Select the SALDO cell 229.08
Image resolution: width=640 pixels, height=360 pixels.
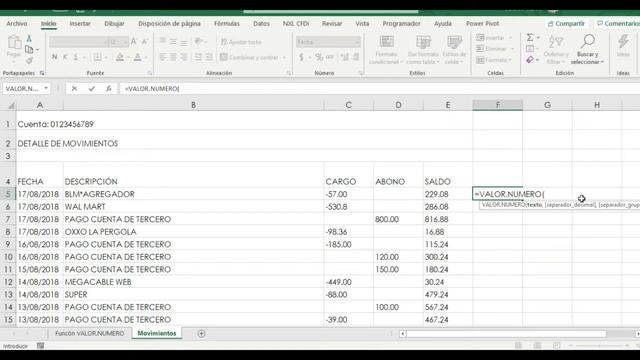click(x=448, y=194)
